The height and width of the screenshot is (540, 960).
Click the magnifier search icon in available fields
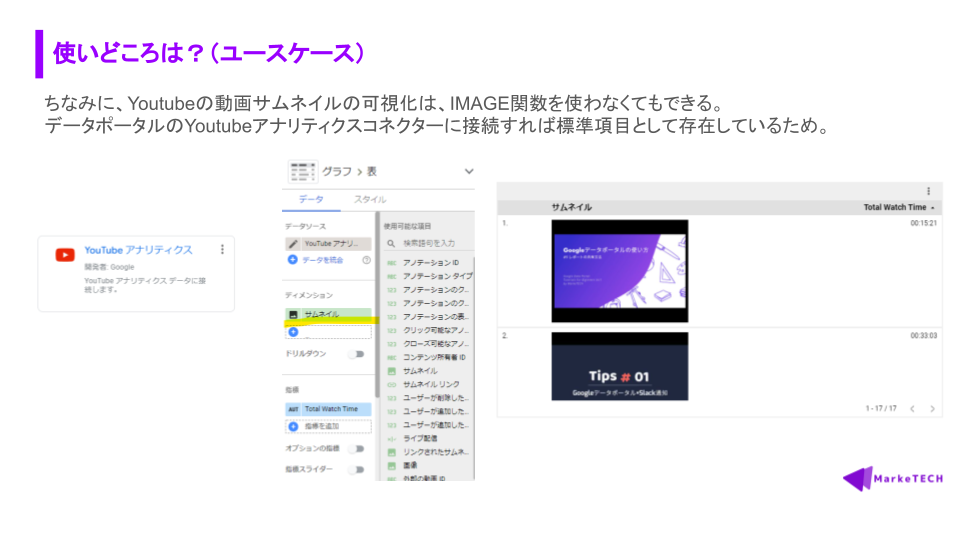point(391,244)
